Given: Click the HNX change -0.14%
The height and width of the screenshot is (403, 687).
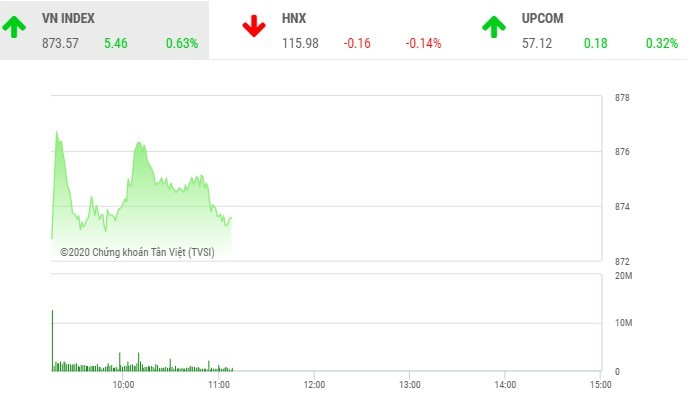Looking at the screenshot, I should pyautogui.click(x=423, y=43).
